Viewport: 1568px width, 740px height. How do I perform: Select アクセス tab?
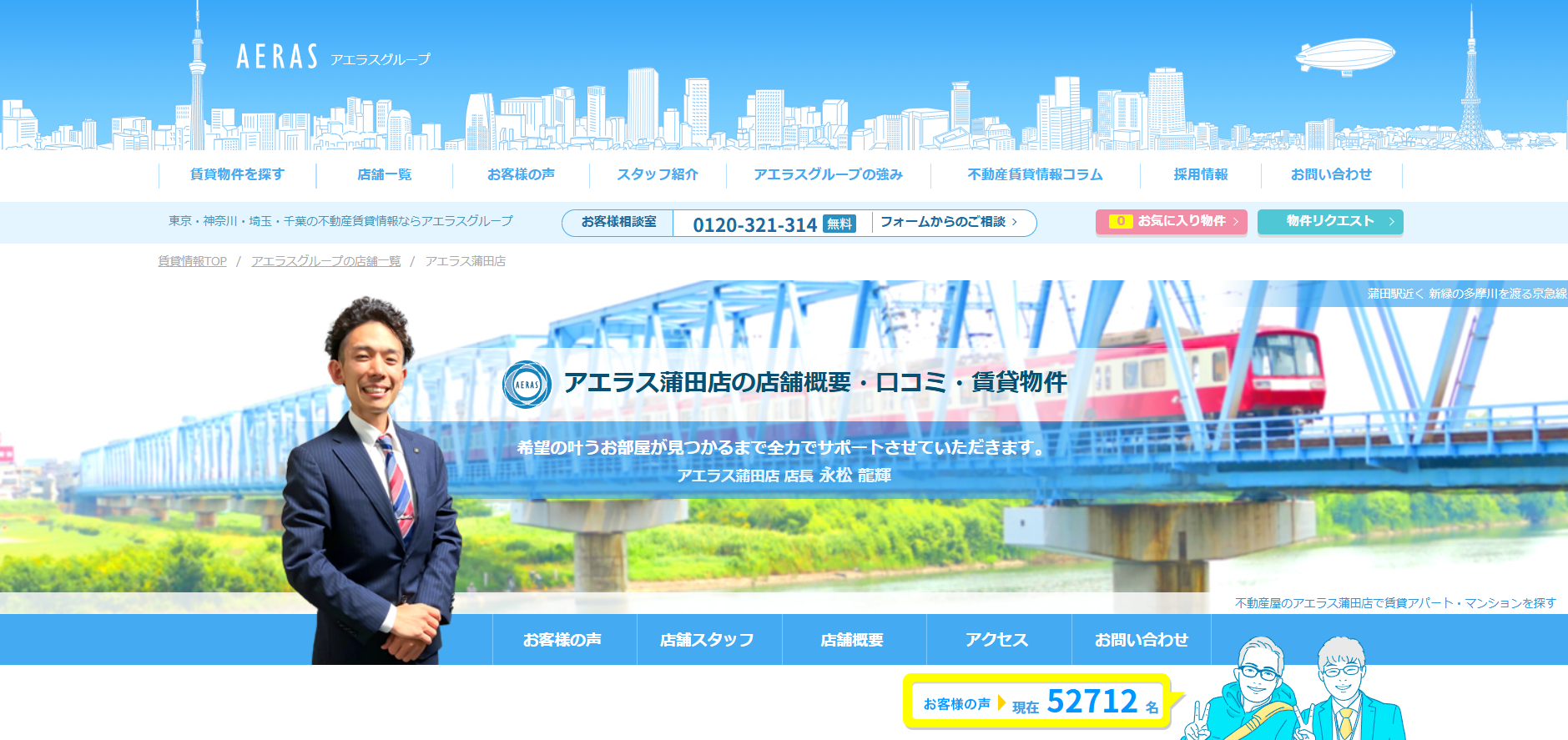tap(999, 640)
